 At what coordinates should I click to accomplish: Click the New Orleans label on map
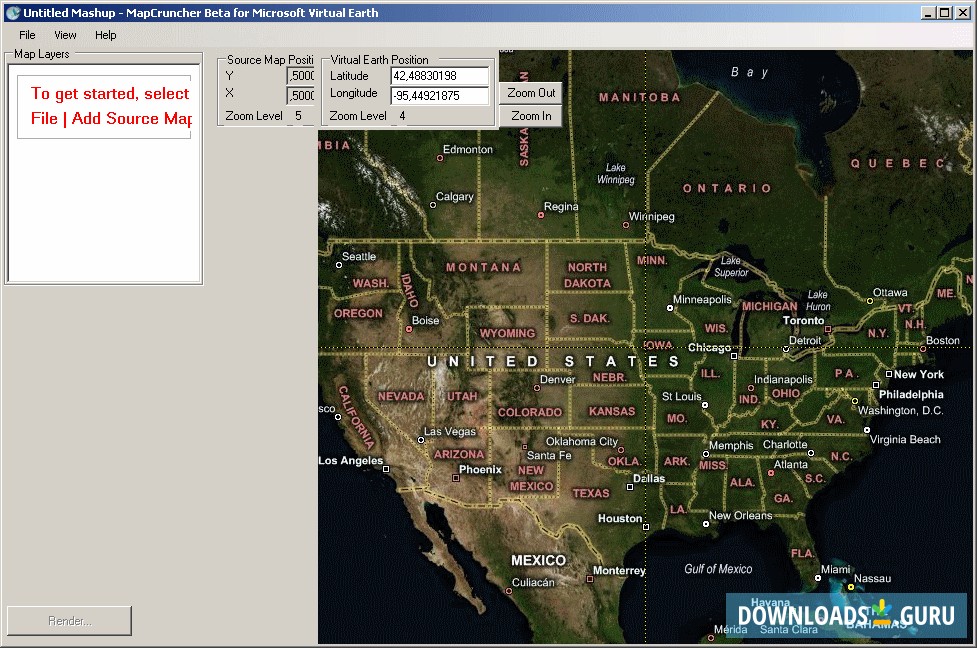pyautogui.click(x=740, y=515)
